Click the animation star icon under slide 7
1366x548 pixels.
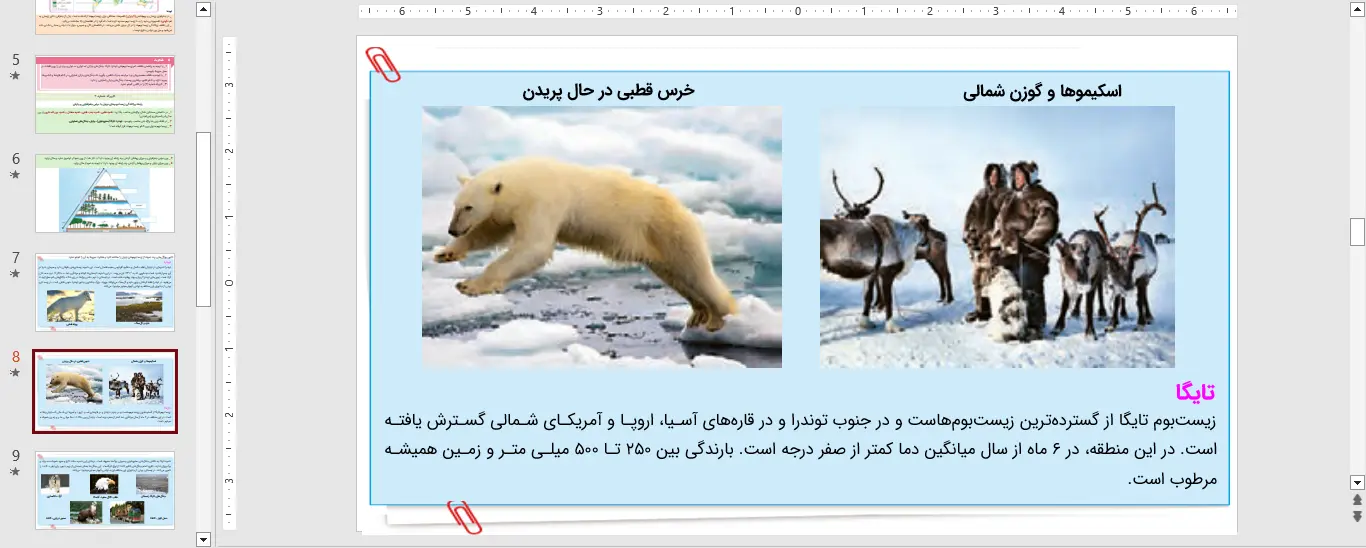tap(15, 273)
